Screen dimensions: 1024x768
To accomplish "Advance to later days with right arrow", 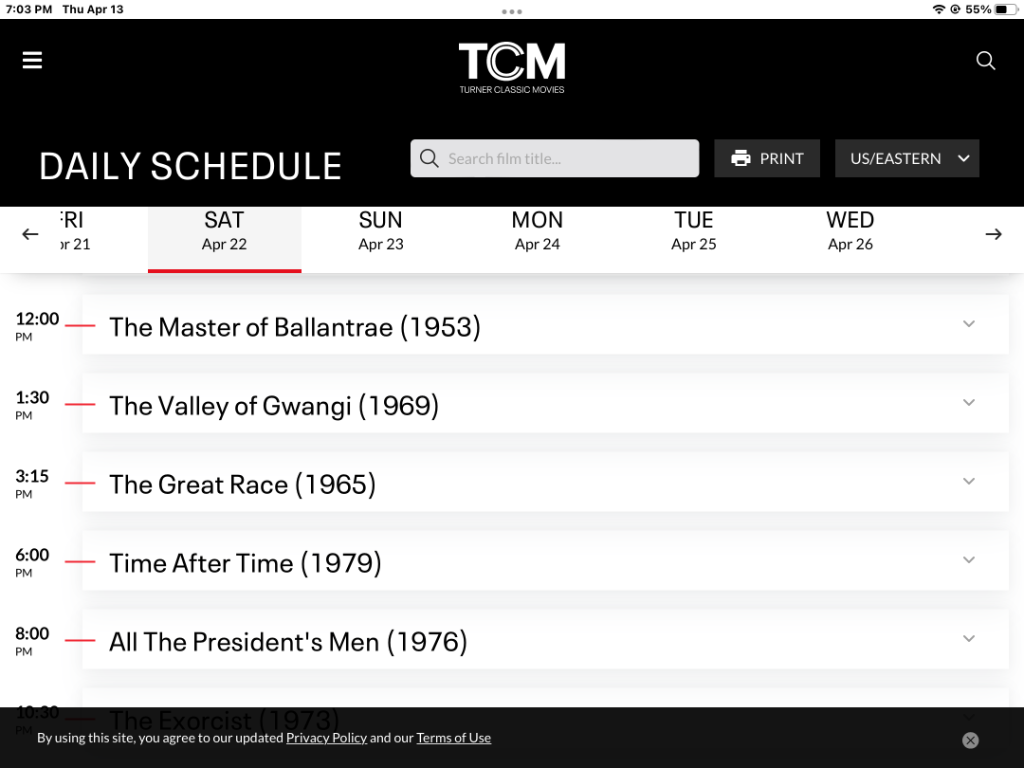I will (993, 234).
